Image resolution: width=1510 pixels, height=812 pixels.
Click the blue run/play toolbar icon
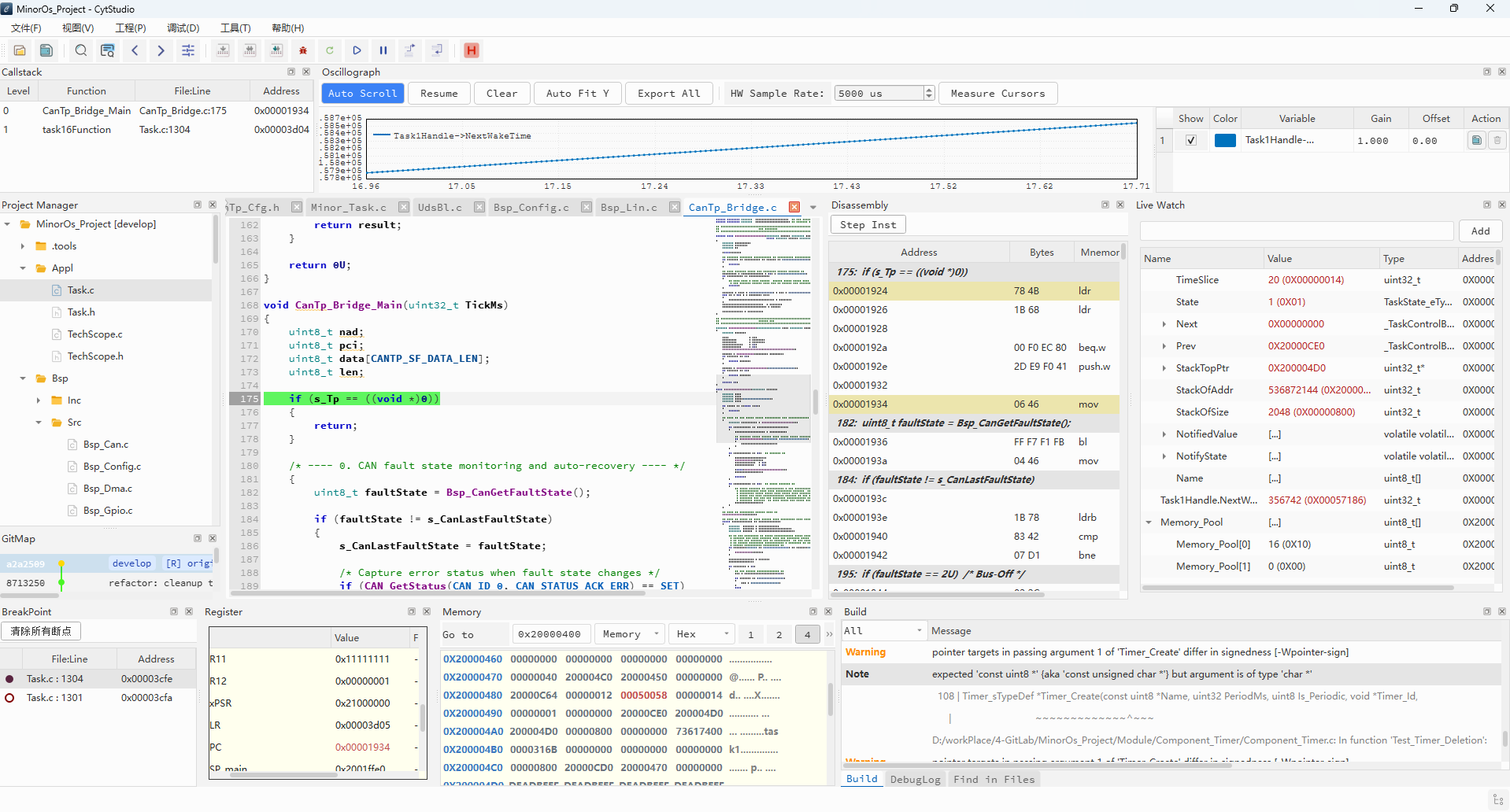[x=357, y=50]
